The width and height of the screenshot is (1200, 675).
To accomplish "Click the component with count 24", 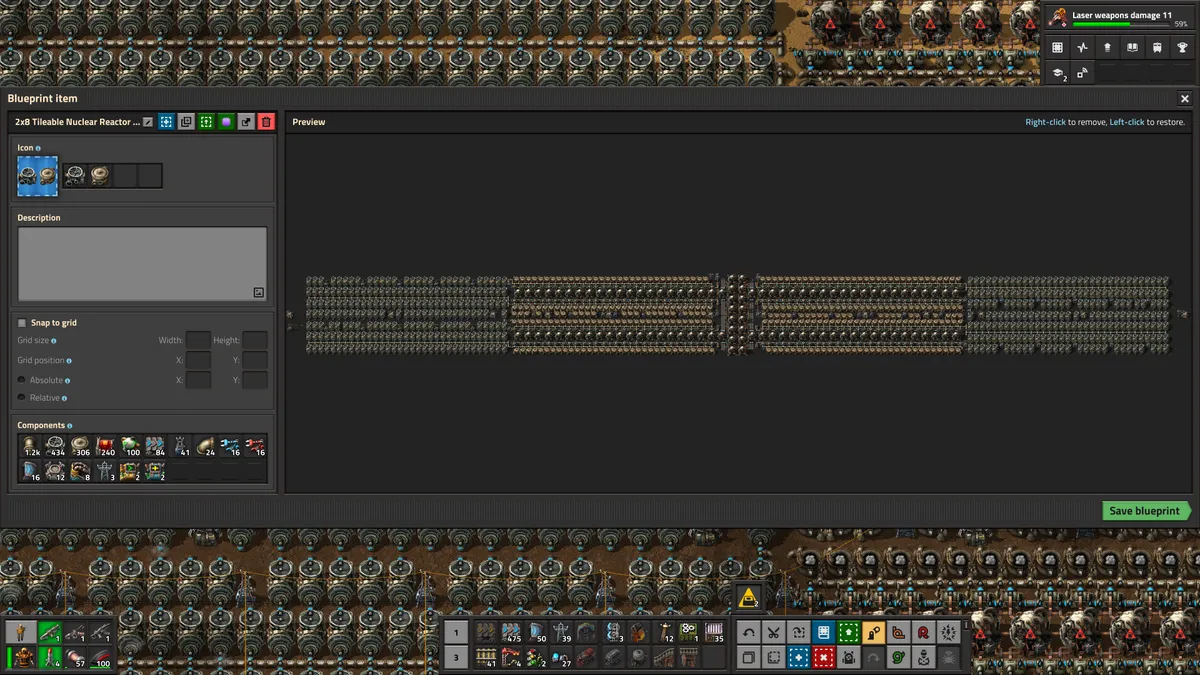I will coord(206,446).
